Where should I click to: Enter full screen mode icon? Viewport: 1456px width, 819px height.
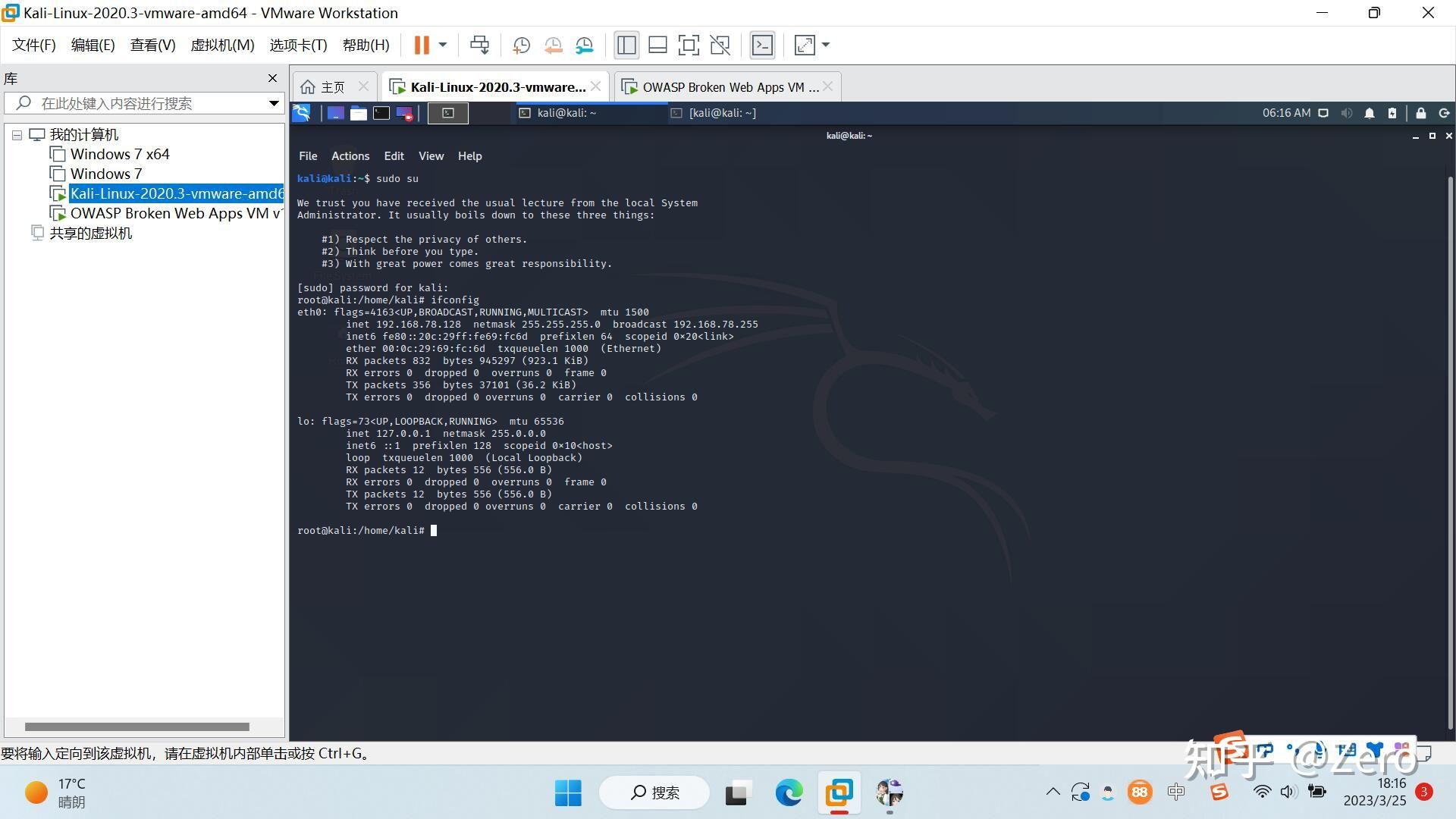[x=689, y=45]
